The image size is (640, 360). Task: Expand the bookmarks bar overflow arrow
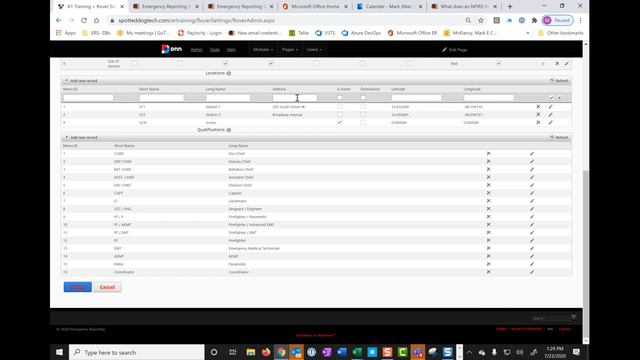point(527,33)
